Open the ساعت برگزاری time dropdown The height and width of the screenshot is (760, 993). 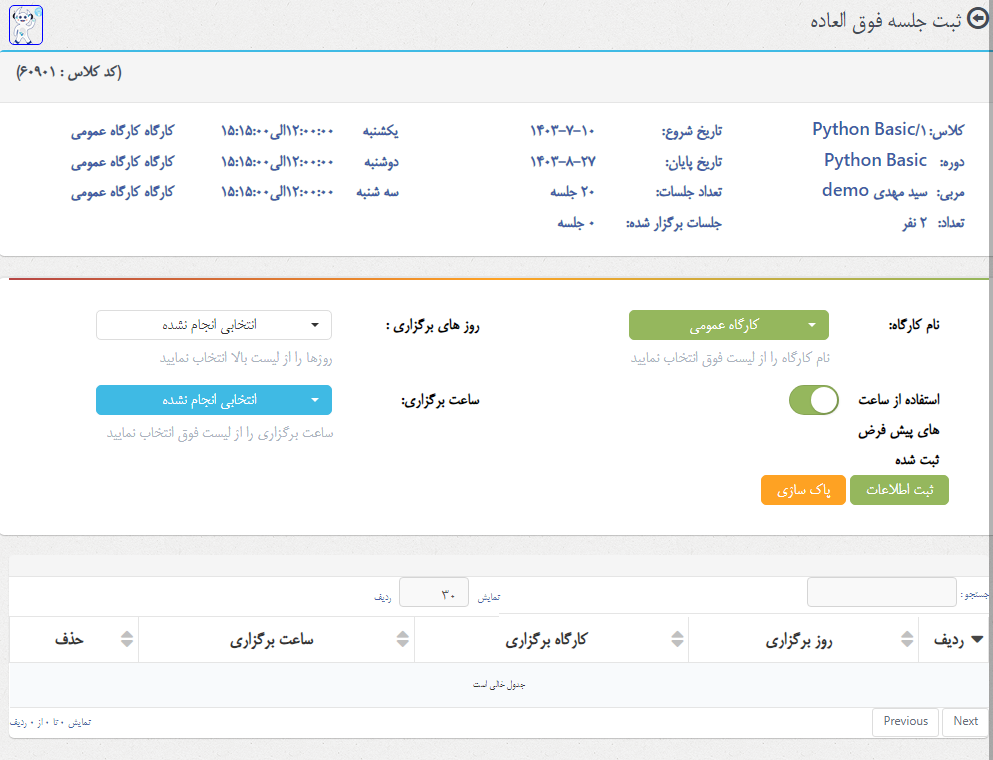point(214,400)
